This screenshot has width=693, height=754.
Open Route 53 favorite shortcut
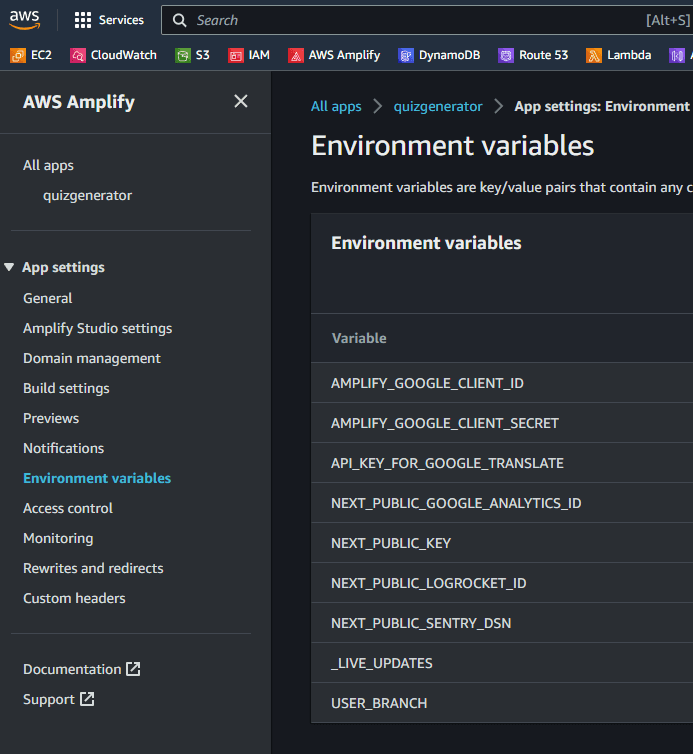pos(534,55)
